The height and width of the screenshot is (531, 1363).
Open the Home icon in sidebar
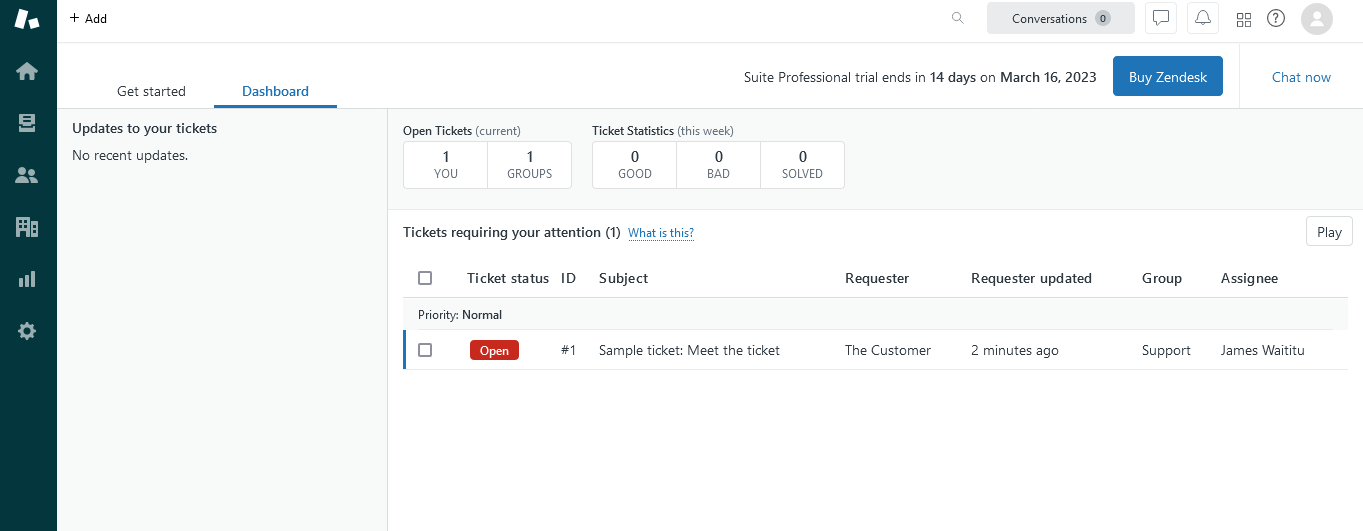pyautogui.click(x=27, y=71)
